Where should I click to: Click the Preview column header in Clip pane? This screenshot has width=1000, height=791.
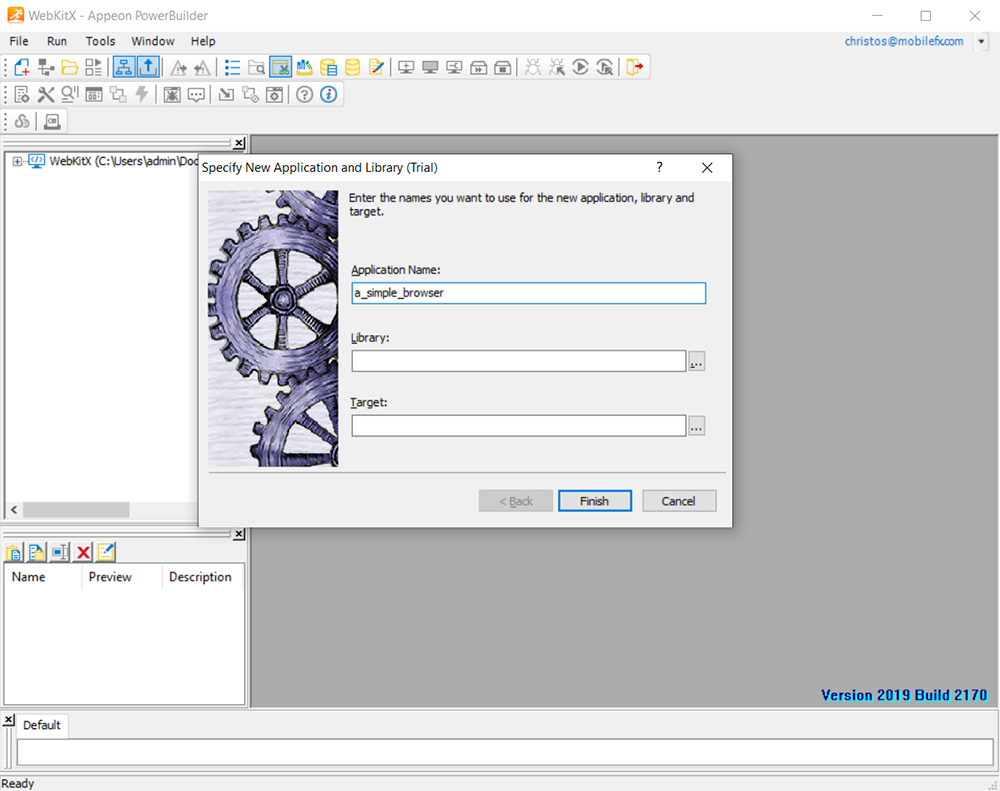[122, 577]
